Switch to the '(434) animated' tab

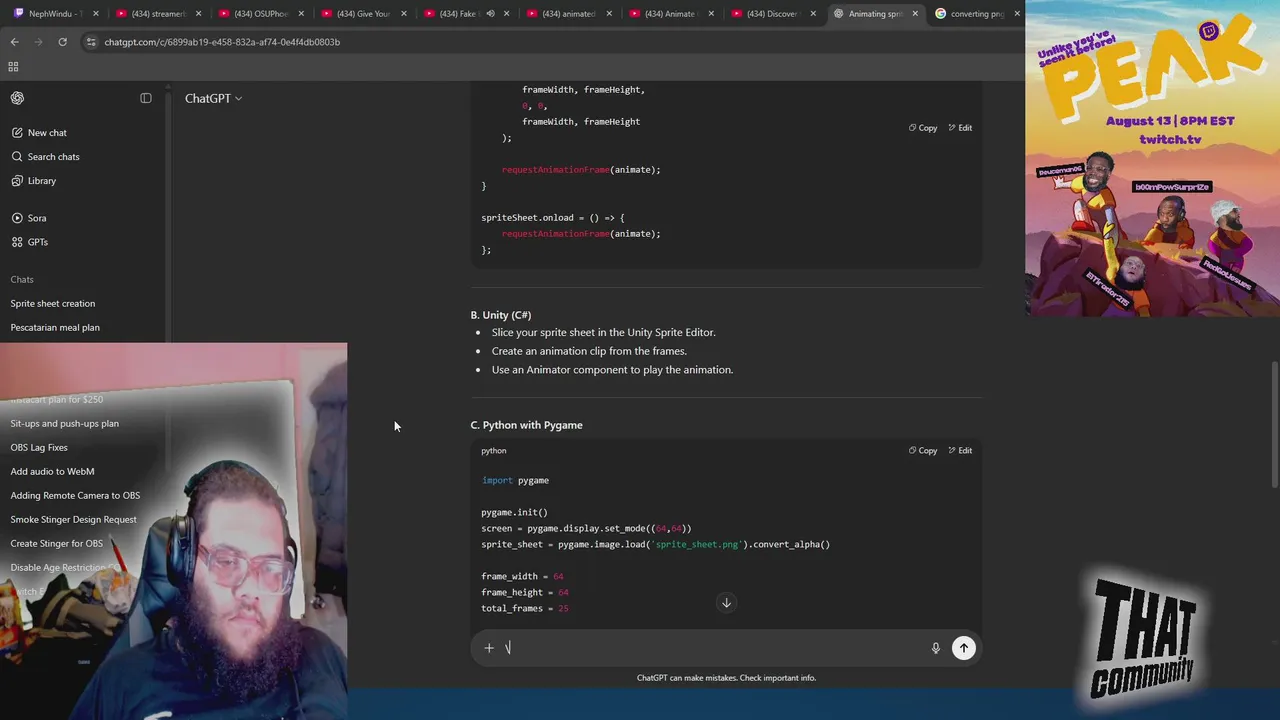[569, 14]
